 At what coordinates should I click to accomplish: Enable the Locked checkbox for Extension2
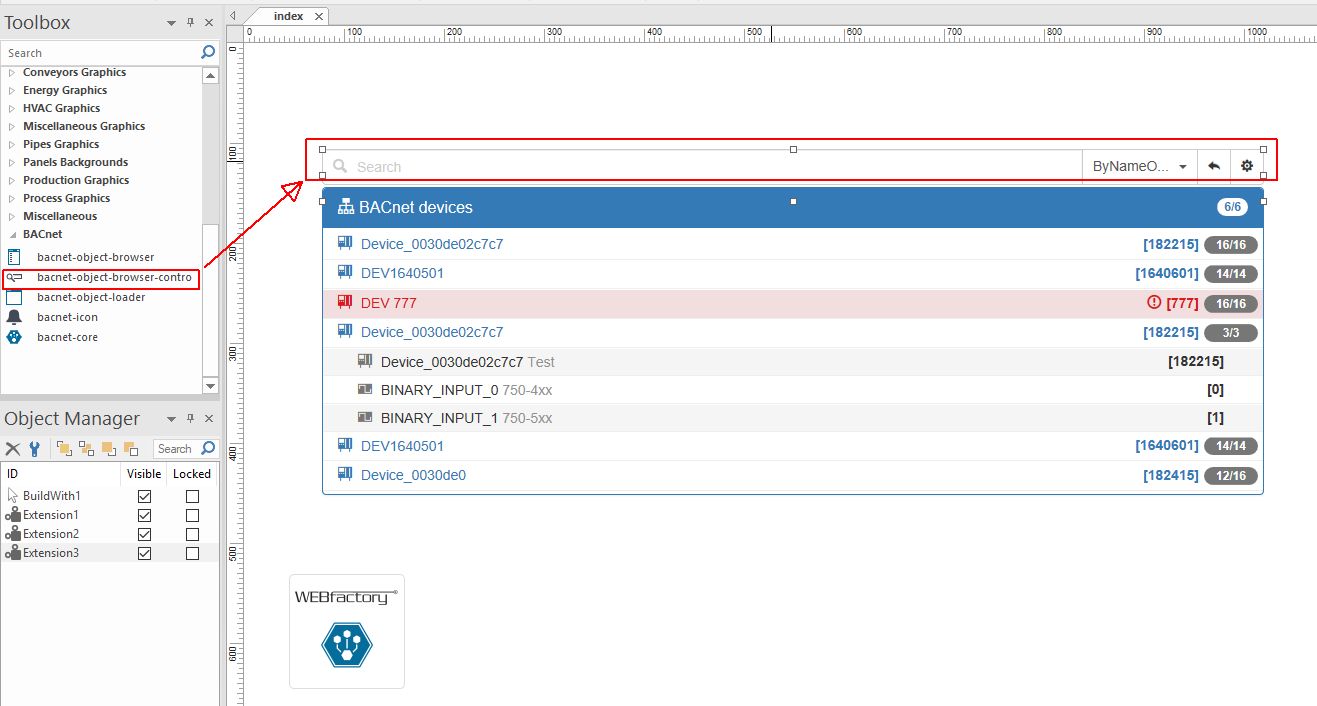[x=191, y=534]
